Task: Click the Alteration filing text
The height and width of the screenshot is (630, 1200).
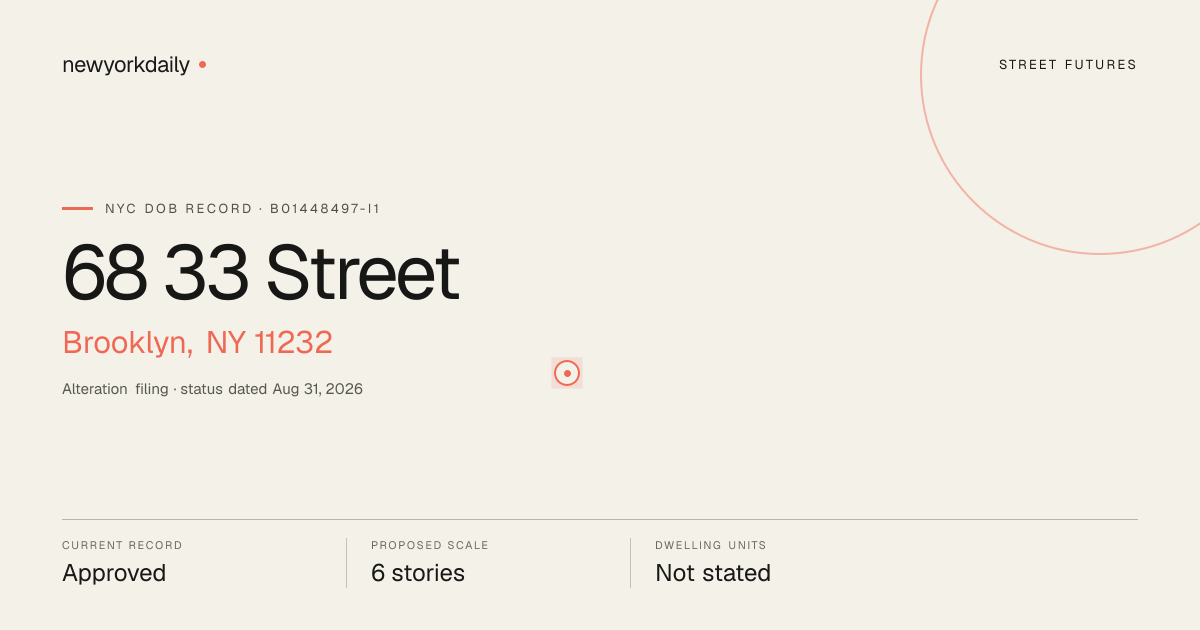Action: point(115,389)
